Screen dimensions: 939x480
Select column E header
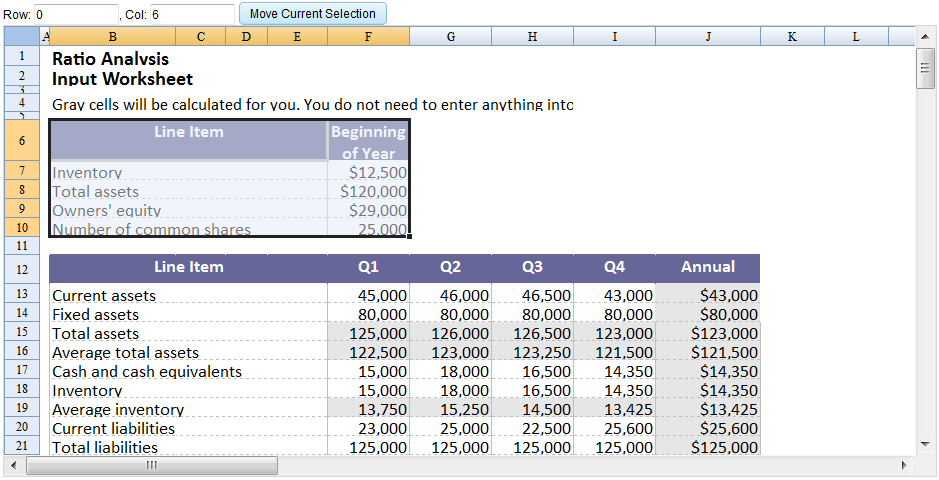click(x=297, y=37)
